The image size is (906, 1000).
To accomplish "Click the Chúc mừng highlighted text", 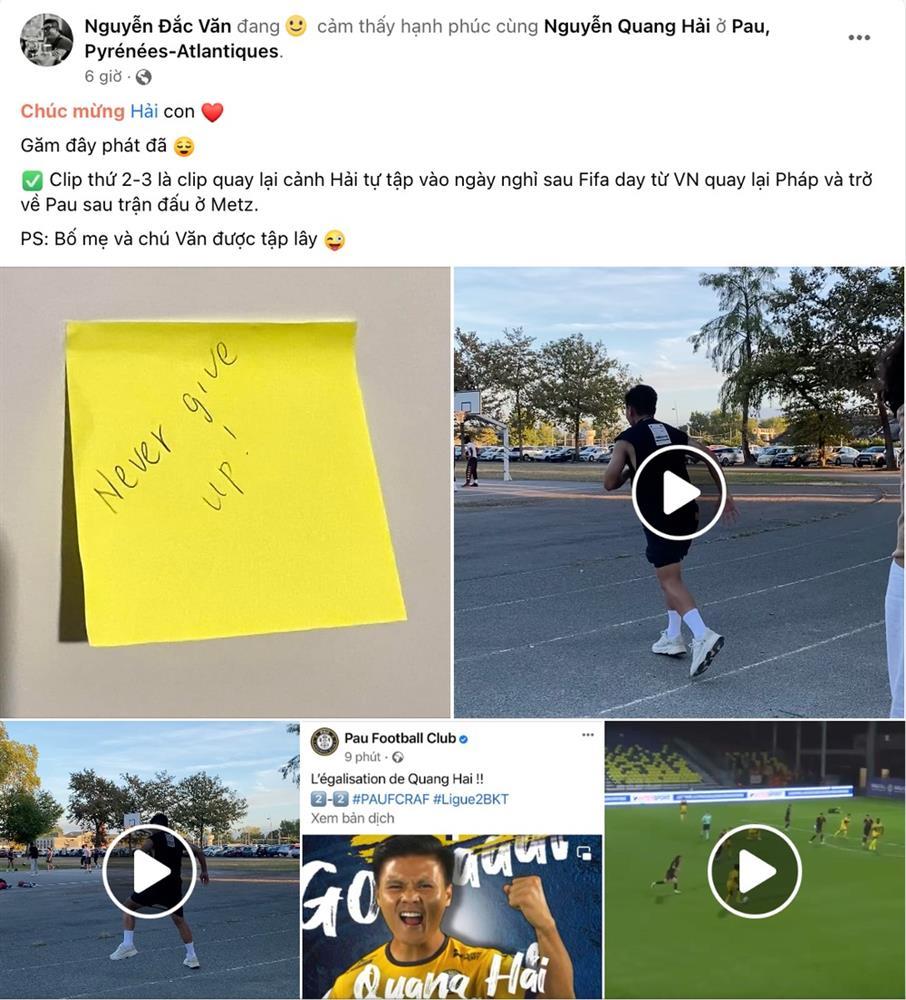I will coord(72,111).
